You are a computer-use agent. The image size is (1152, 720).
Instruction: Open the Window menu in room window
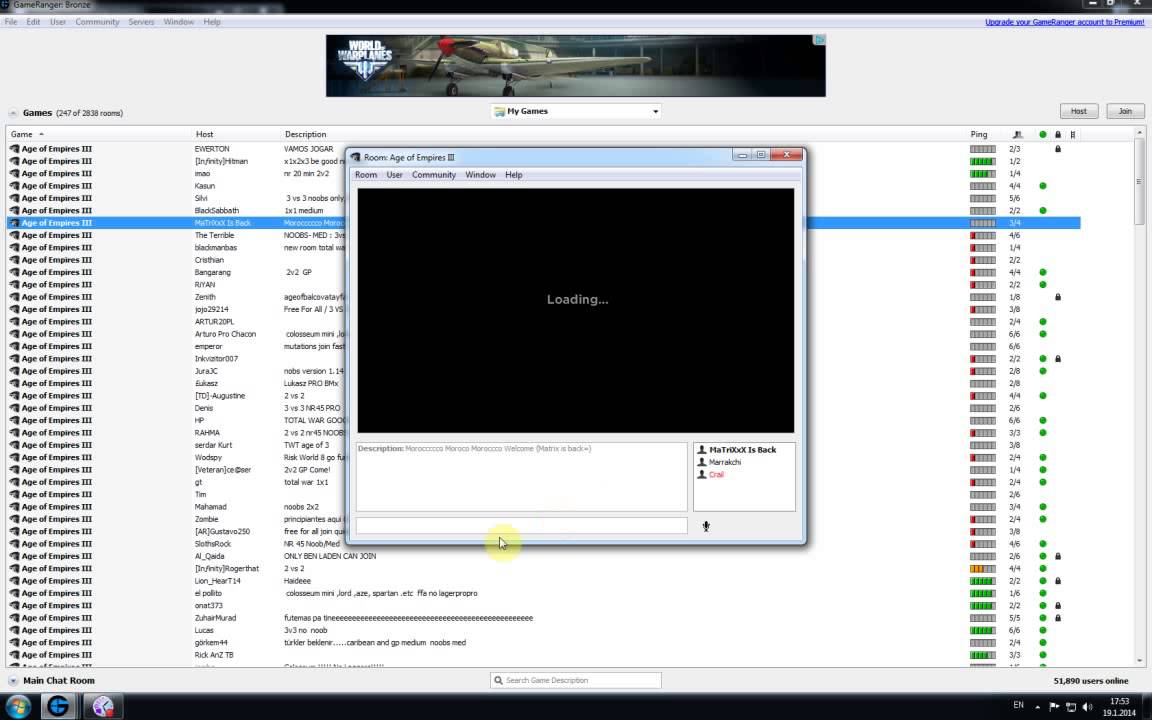480,175
